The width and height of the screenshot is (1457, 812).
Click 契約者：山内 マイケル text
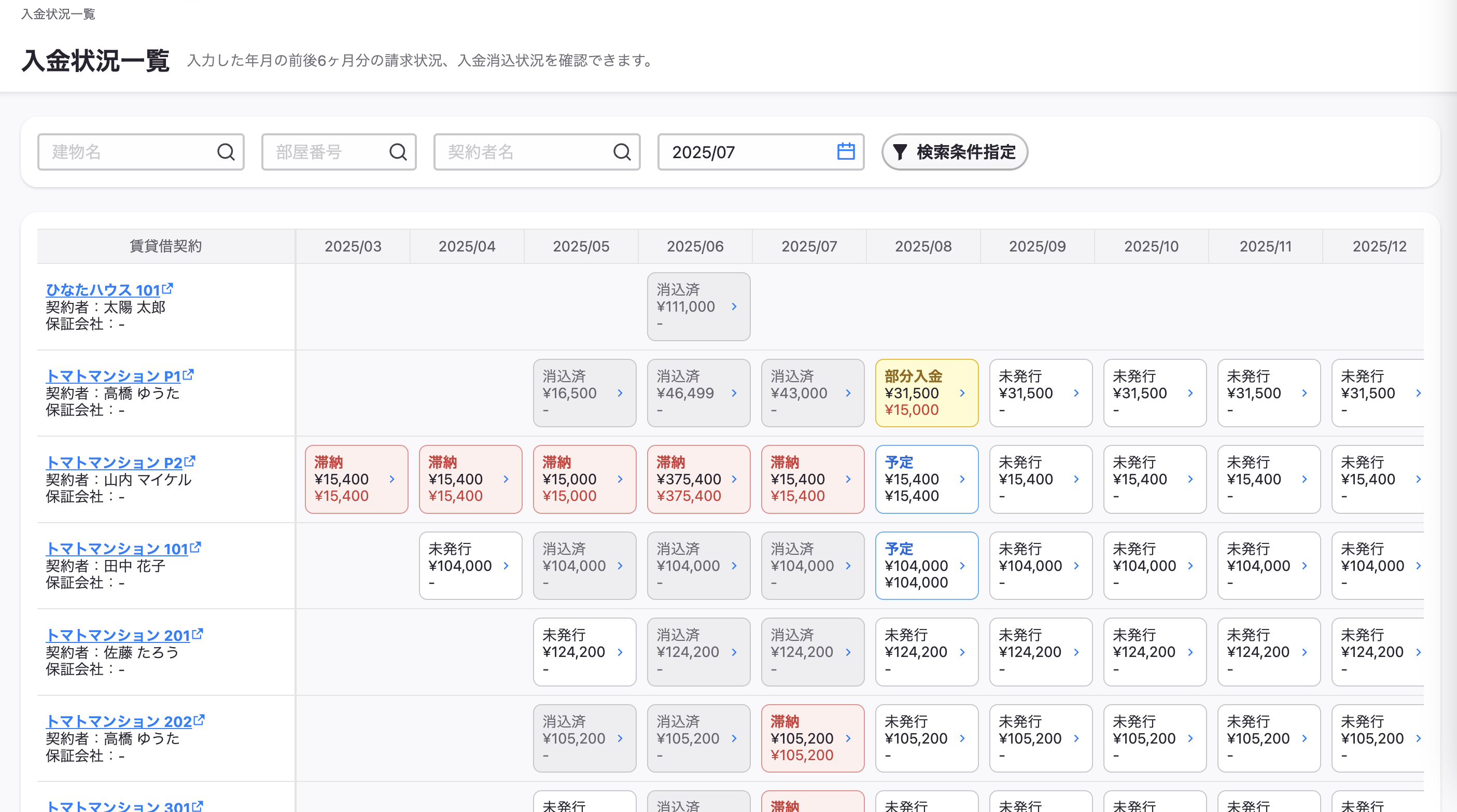tap(119, 480)
